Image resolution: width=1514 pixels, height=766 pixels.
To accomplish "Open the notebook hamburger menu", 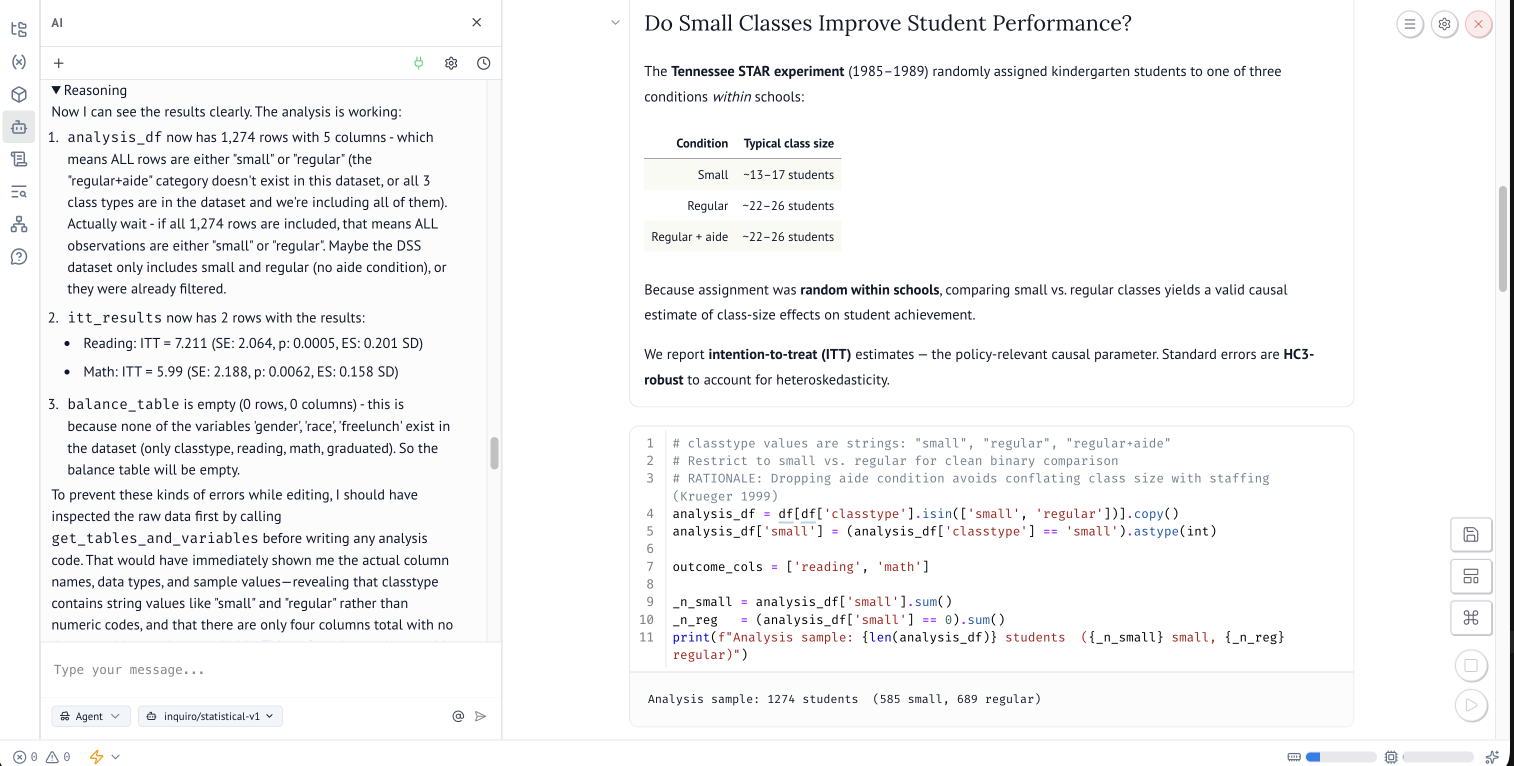I will pyautogui.click(x=1410, y=25).
